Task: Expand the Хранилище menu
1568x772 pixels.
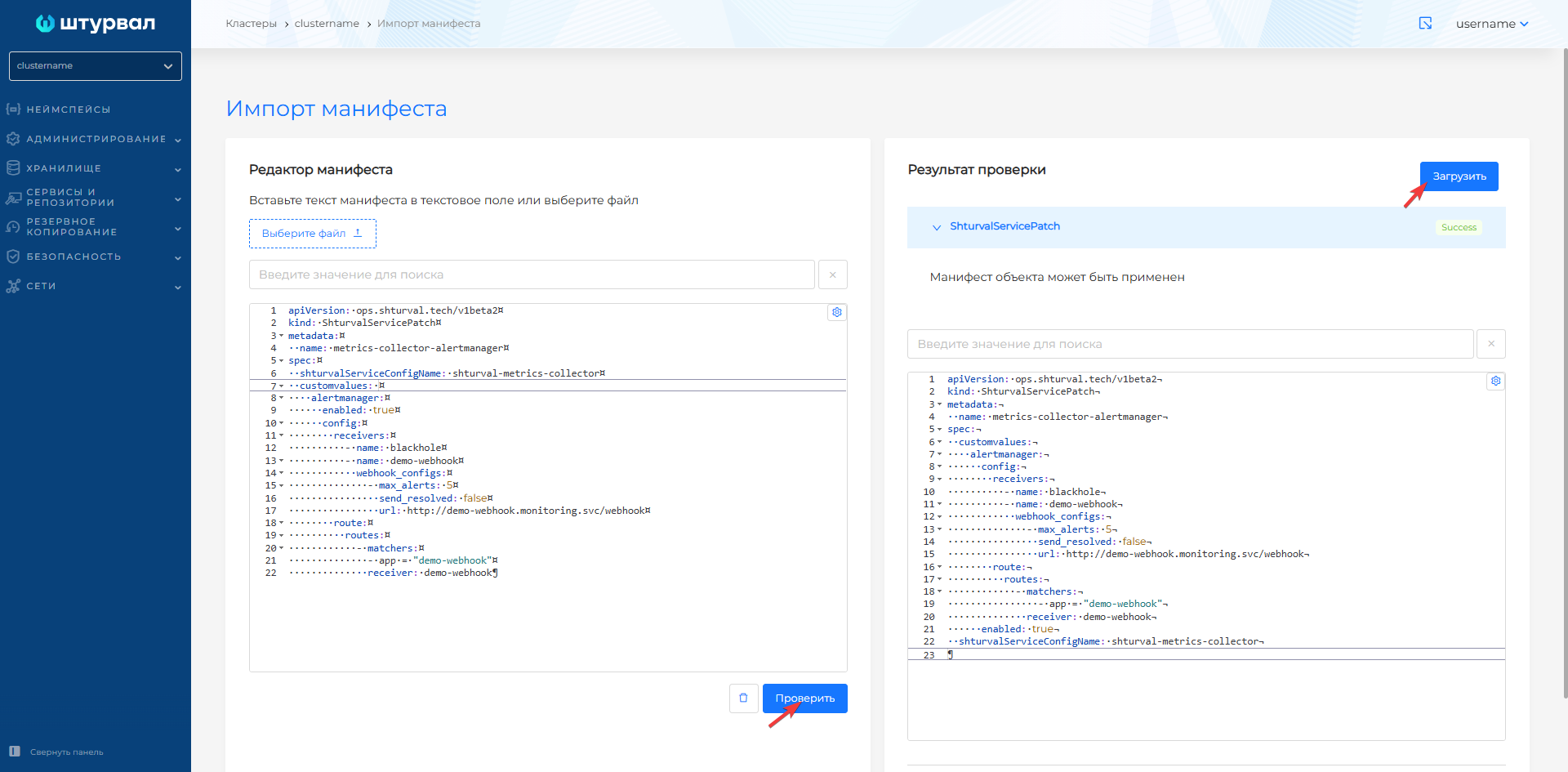Action: coord(64,168)
